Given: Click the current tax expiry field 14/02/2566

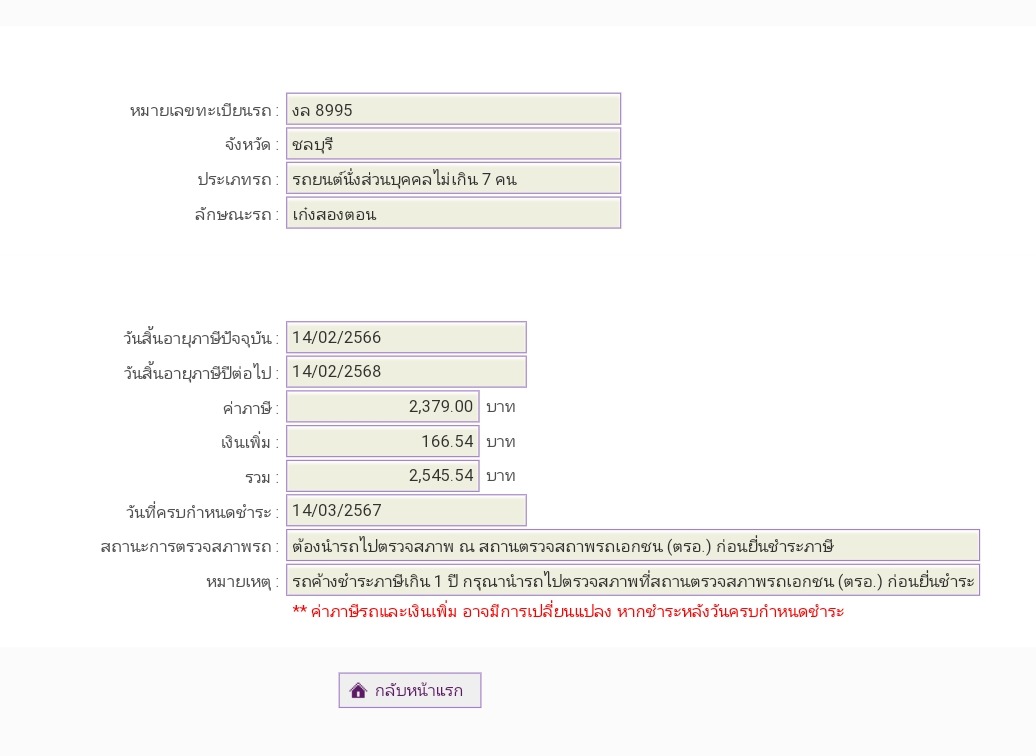Looking at the screenshot, I should 406,337.
